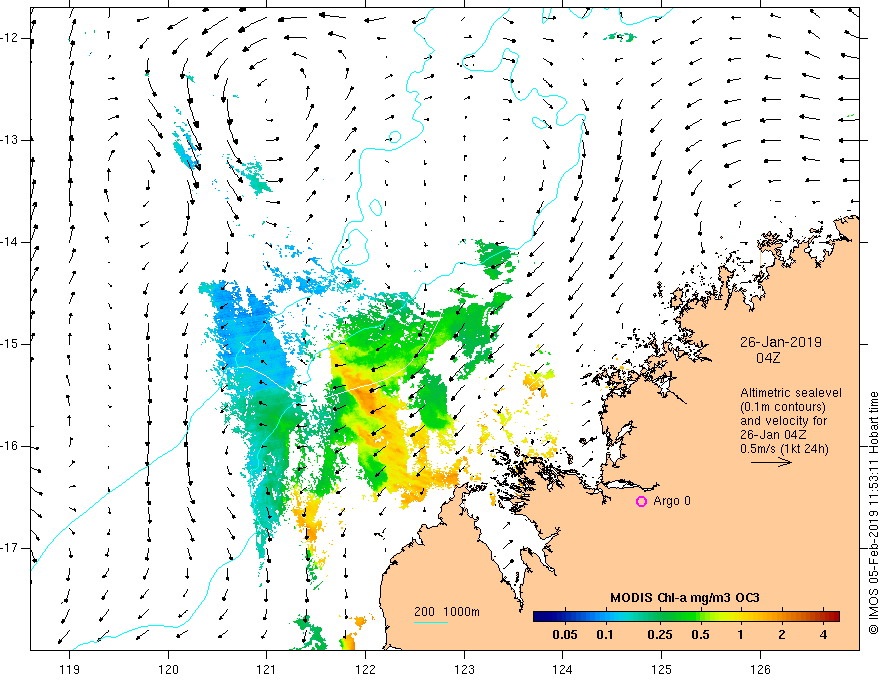
Task: Click the '04Z' time text below date
Action: pos(768,358)
